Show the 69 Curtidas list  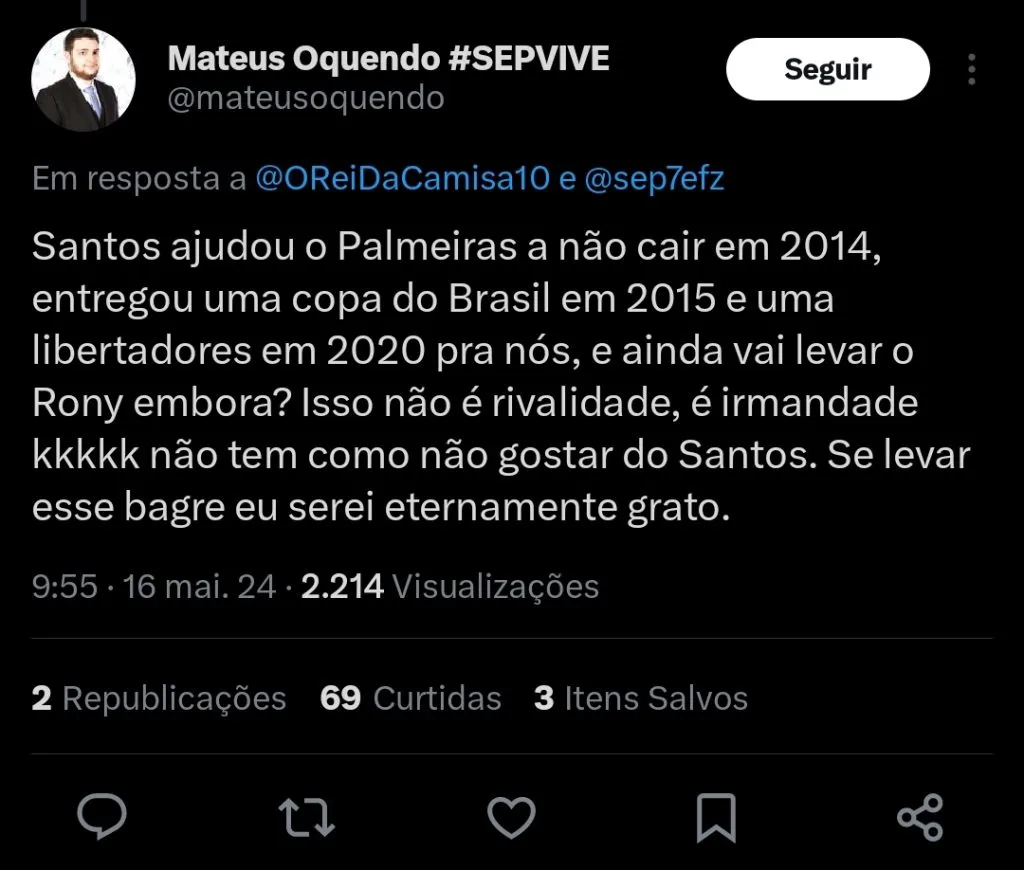[x=410, y=697]
